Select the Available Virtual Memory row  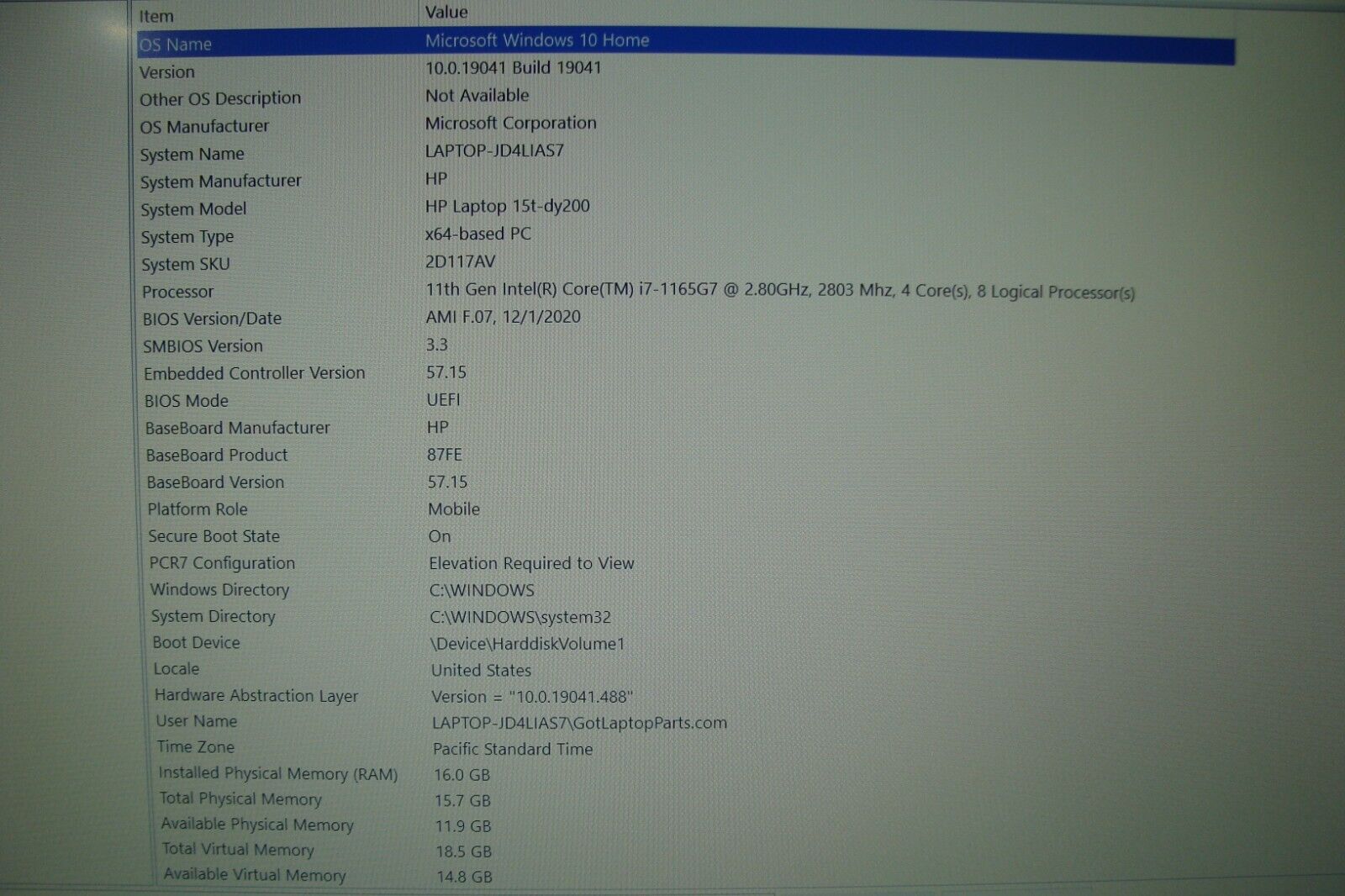[255, 875]
